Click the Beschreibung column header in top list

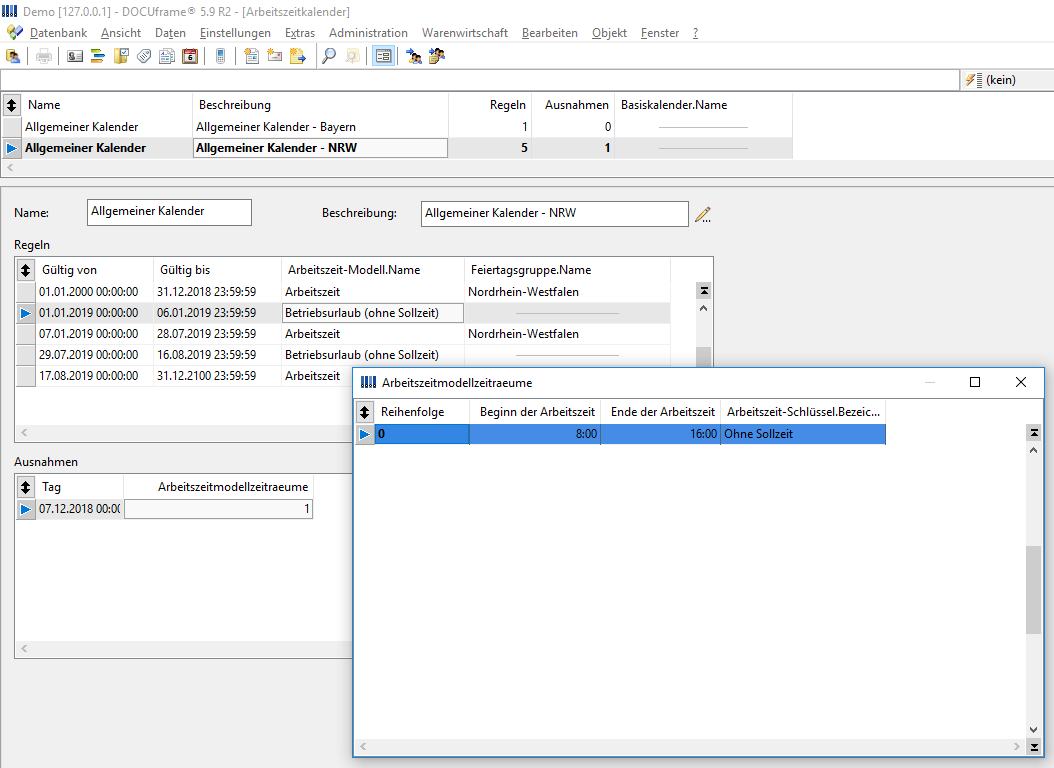pos(321,105)
